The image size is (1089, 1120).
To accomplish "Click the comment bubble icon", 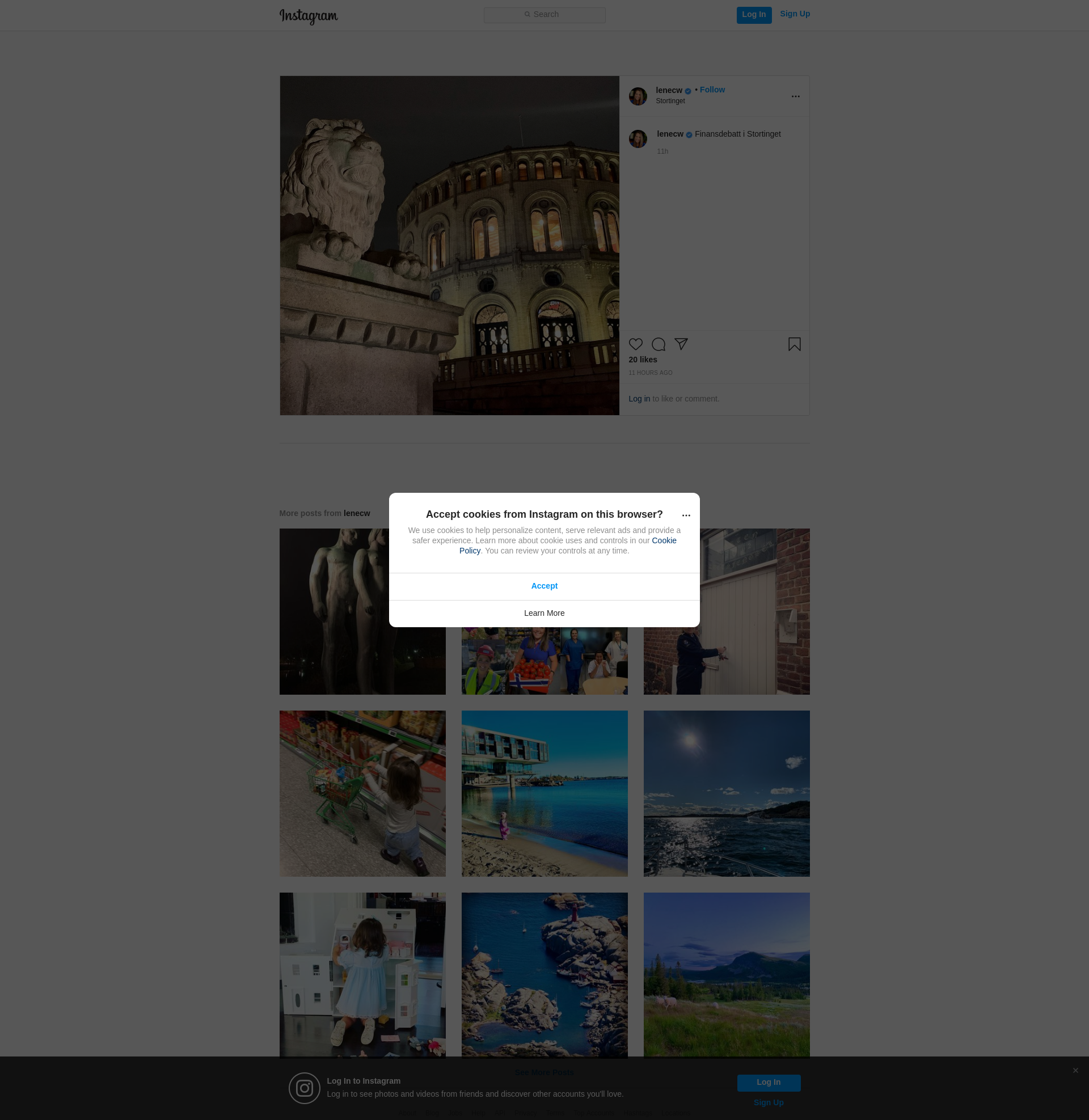I will [x=659, y=344].
